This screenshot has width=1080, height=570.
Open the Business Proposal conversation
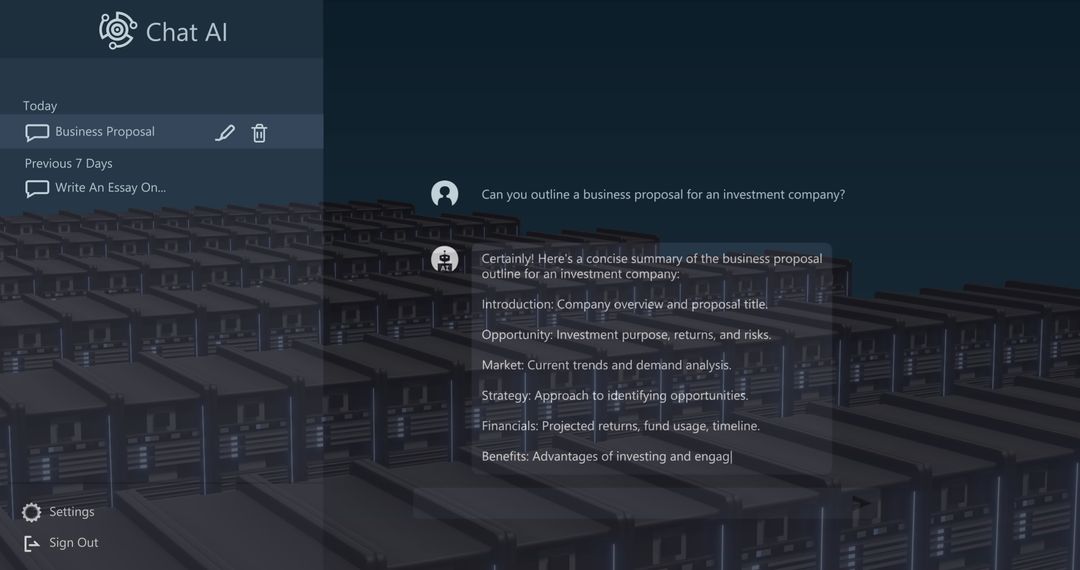(x=161, y=131)
